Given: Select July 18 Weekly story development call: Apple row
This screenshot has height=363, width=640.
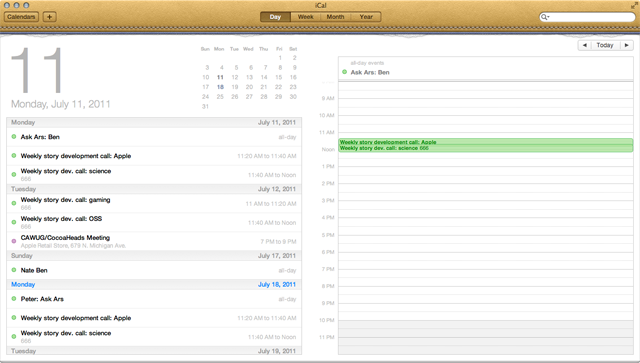Looking at the screenshot, I should [x=154, y=318].
